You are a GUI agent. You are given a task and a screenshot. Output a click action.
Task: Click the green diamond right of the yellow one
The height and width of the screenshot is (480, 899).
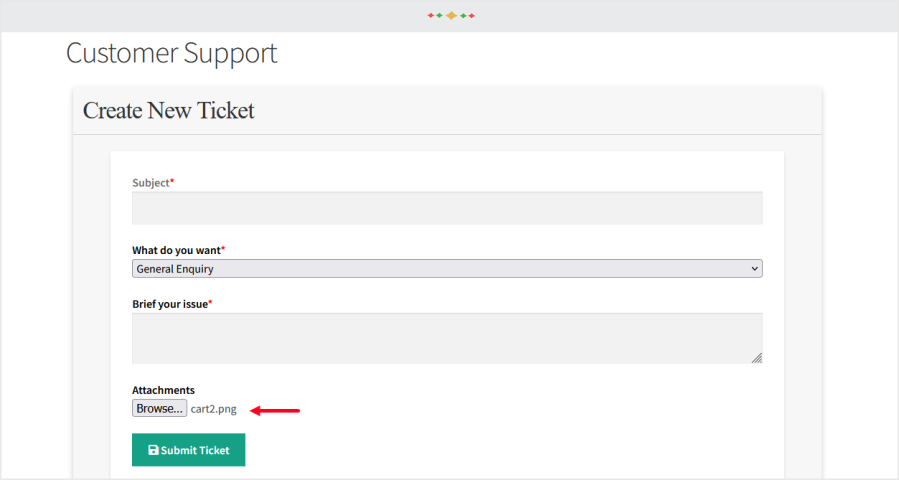(462, 16)
